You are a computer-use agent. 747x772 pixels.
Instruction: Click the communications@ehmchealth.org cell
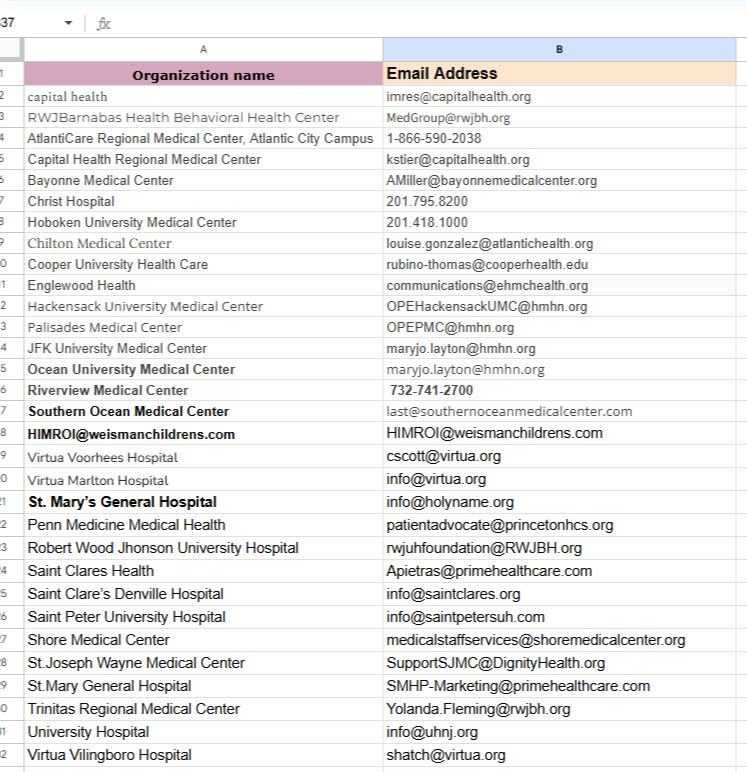coord(487,285)
